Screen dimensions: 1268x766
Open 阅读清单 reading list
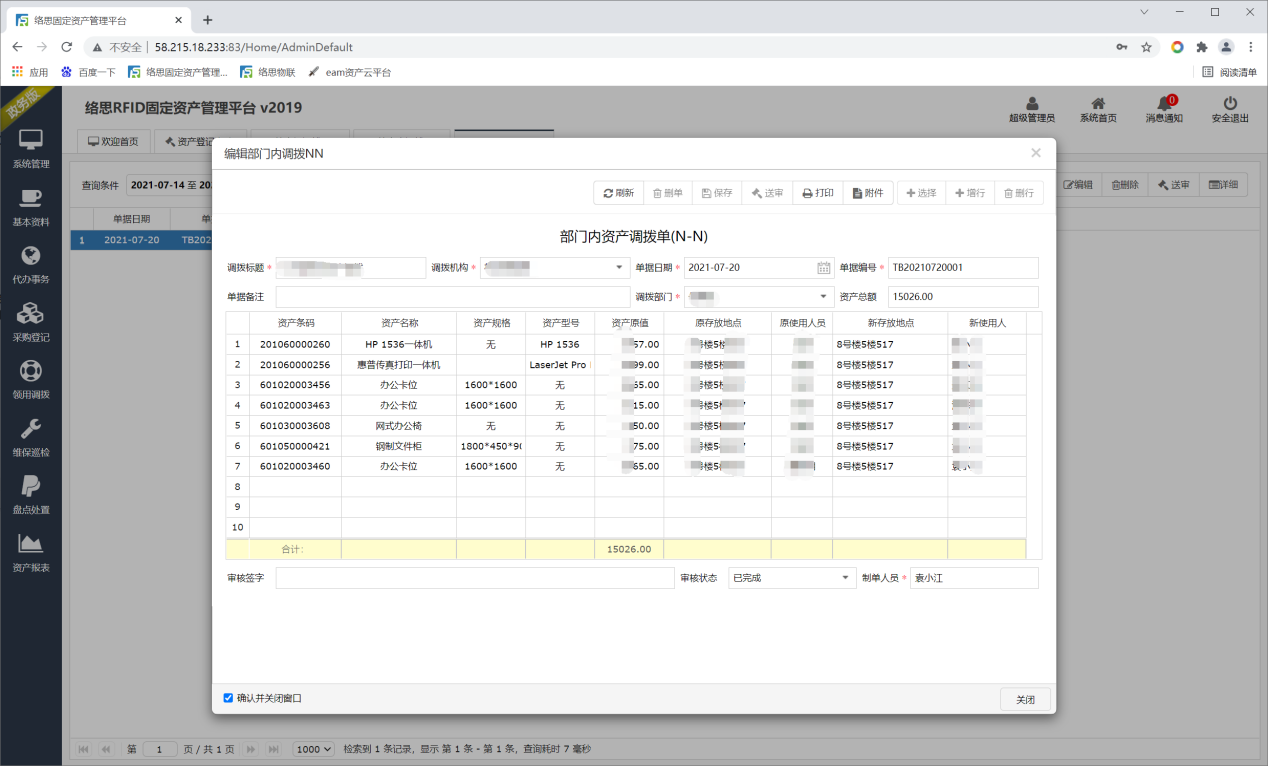tap(1230, 72)
